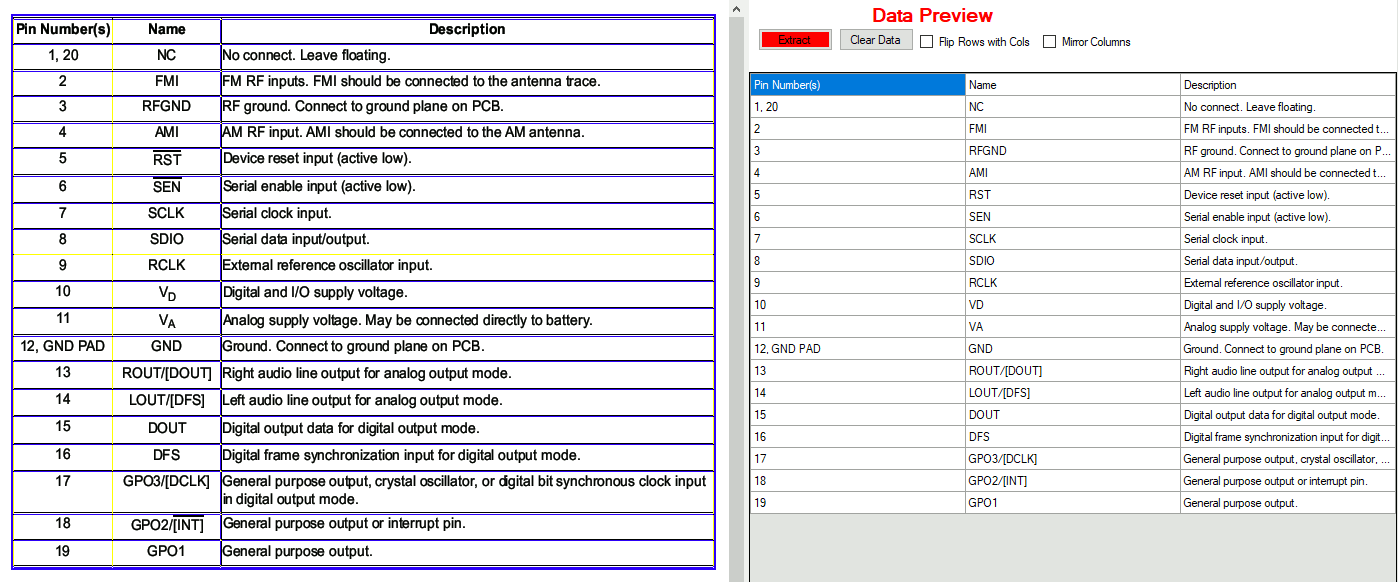Select the SDIO cell in the Data Preview grid
This screenshot has width=1399, height=582.
(x=1073, y=261)
